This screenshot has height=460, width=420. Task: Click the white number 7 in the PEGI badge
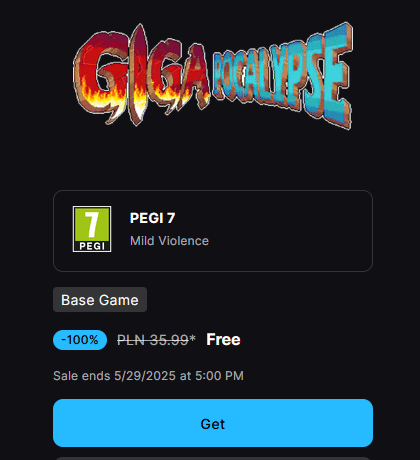coord(91,224)
